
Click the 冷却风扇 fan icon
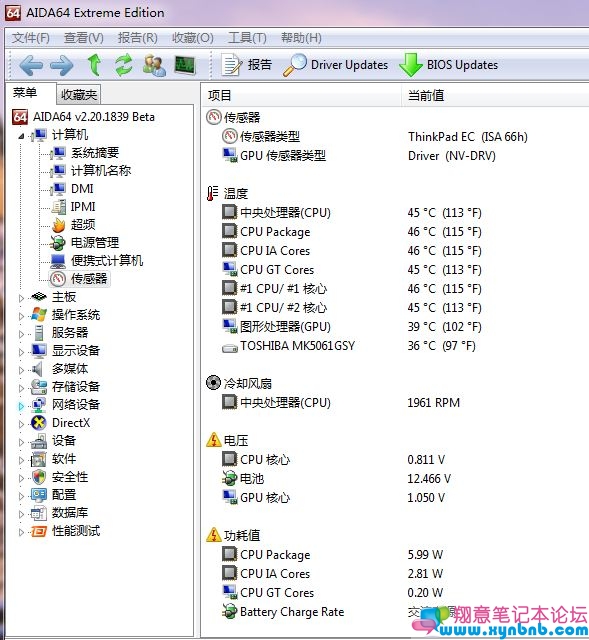pyautogui.click(x=213, y=383)
